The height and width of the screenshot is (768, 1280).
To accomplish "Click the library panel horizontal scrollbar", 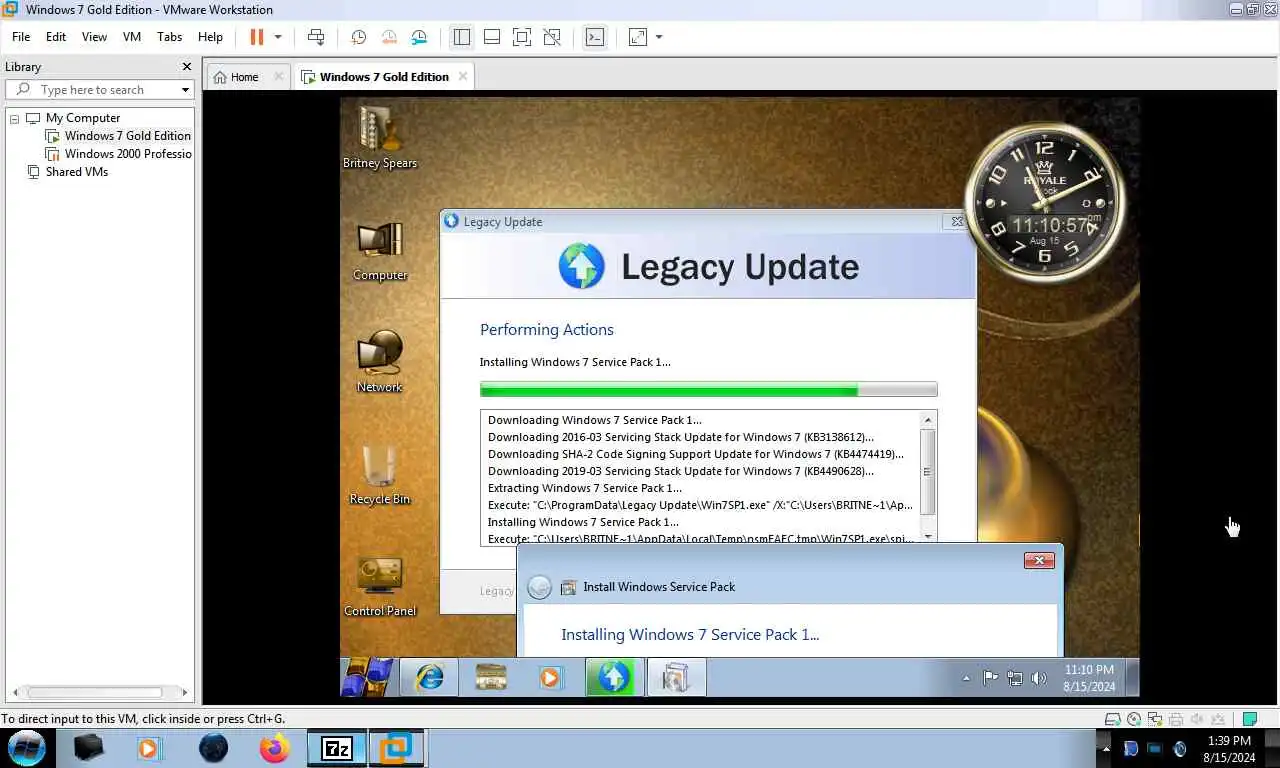I will click(94, 692).
